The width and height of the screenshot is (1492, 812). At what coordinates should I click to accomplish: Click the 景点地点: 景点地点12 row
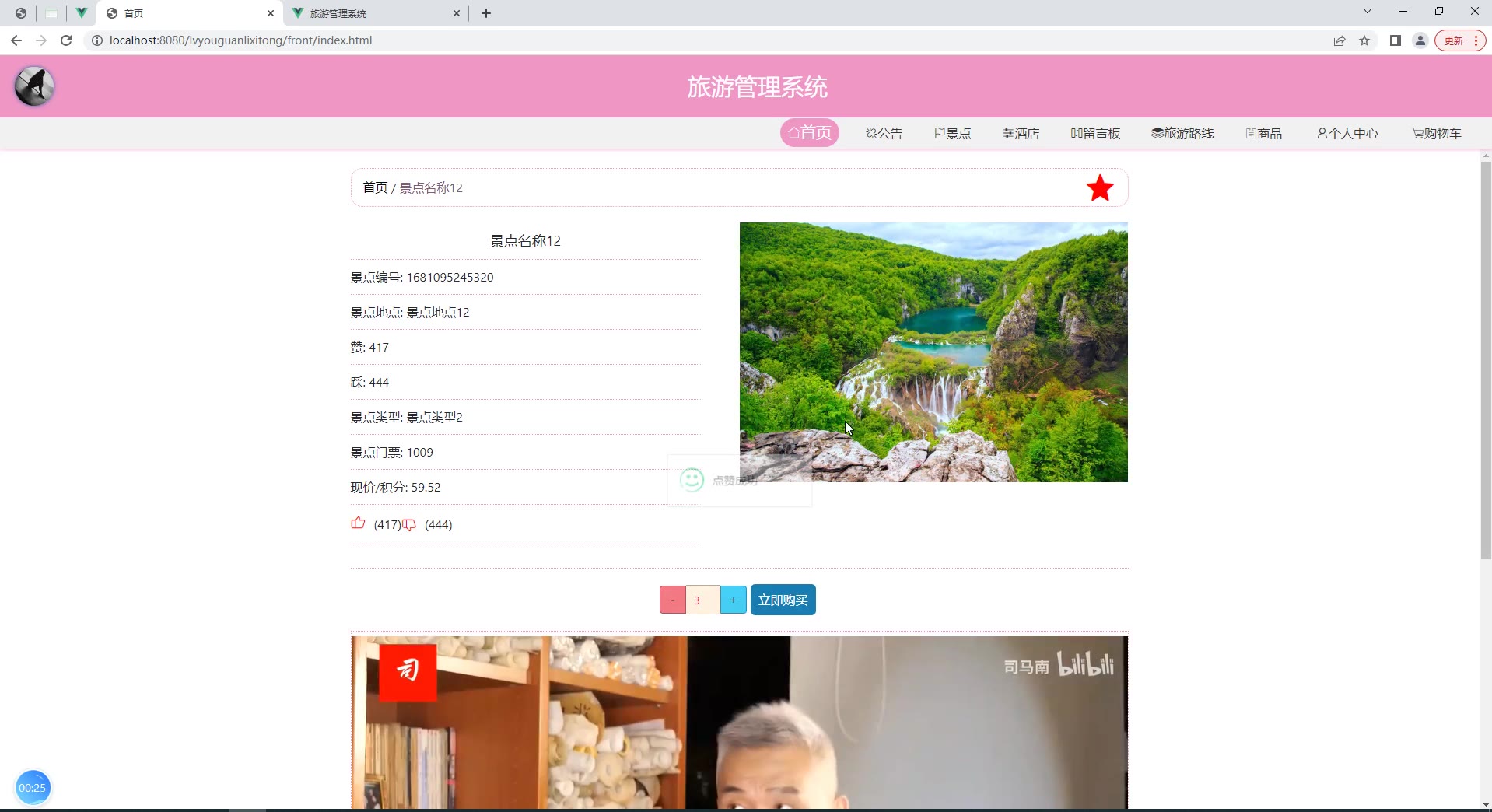525,313
